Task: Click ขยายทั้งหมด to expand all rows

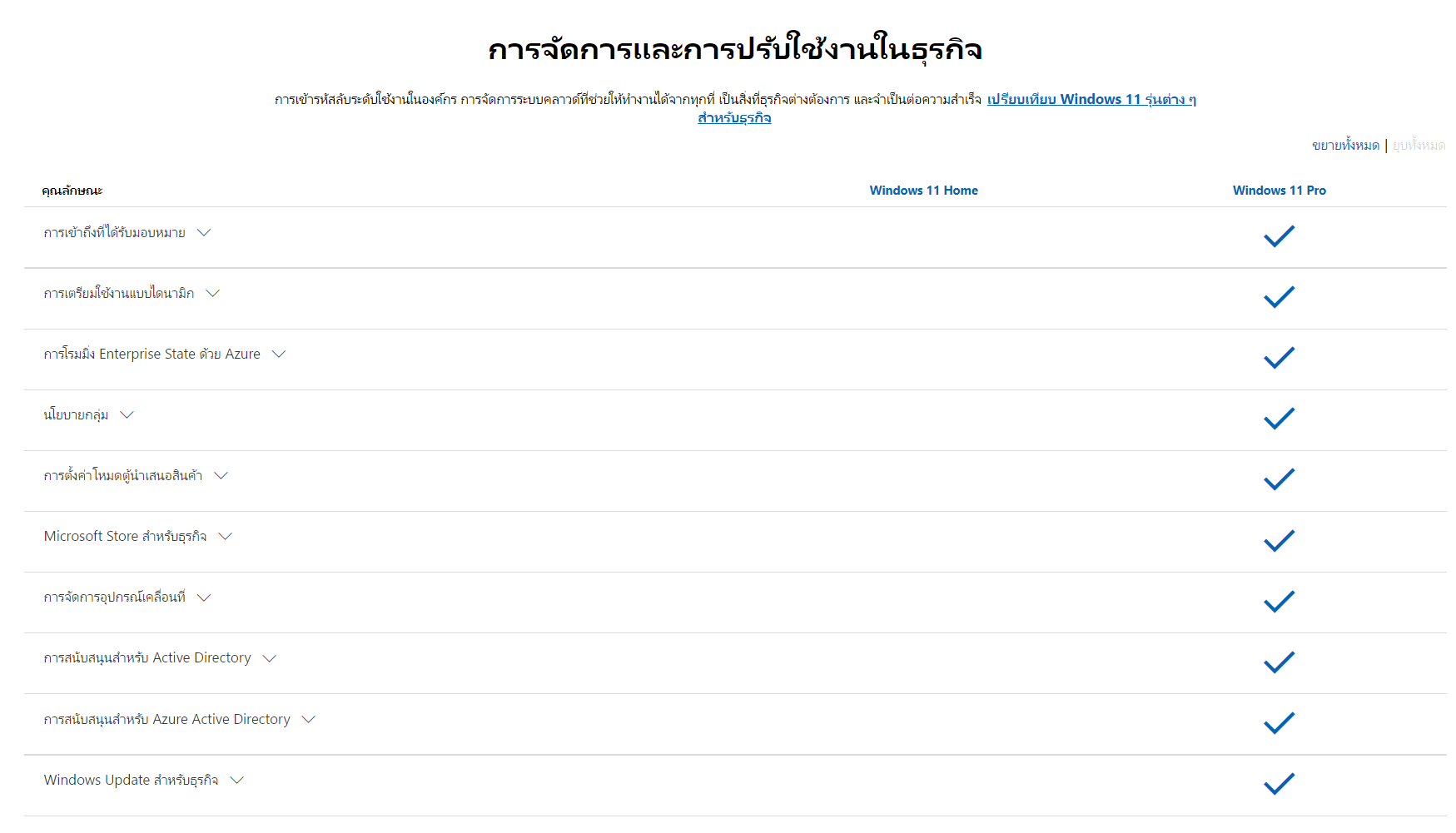Action: click(1345, 146)
